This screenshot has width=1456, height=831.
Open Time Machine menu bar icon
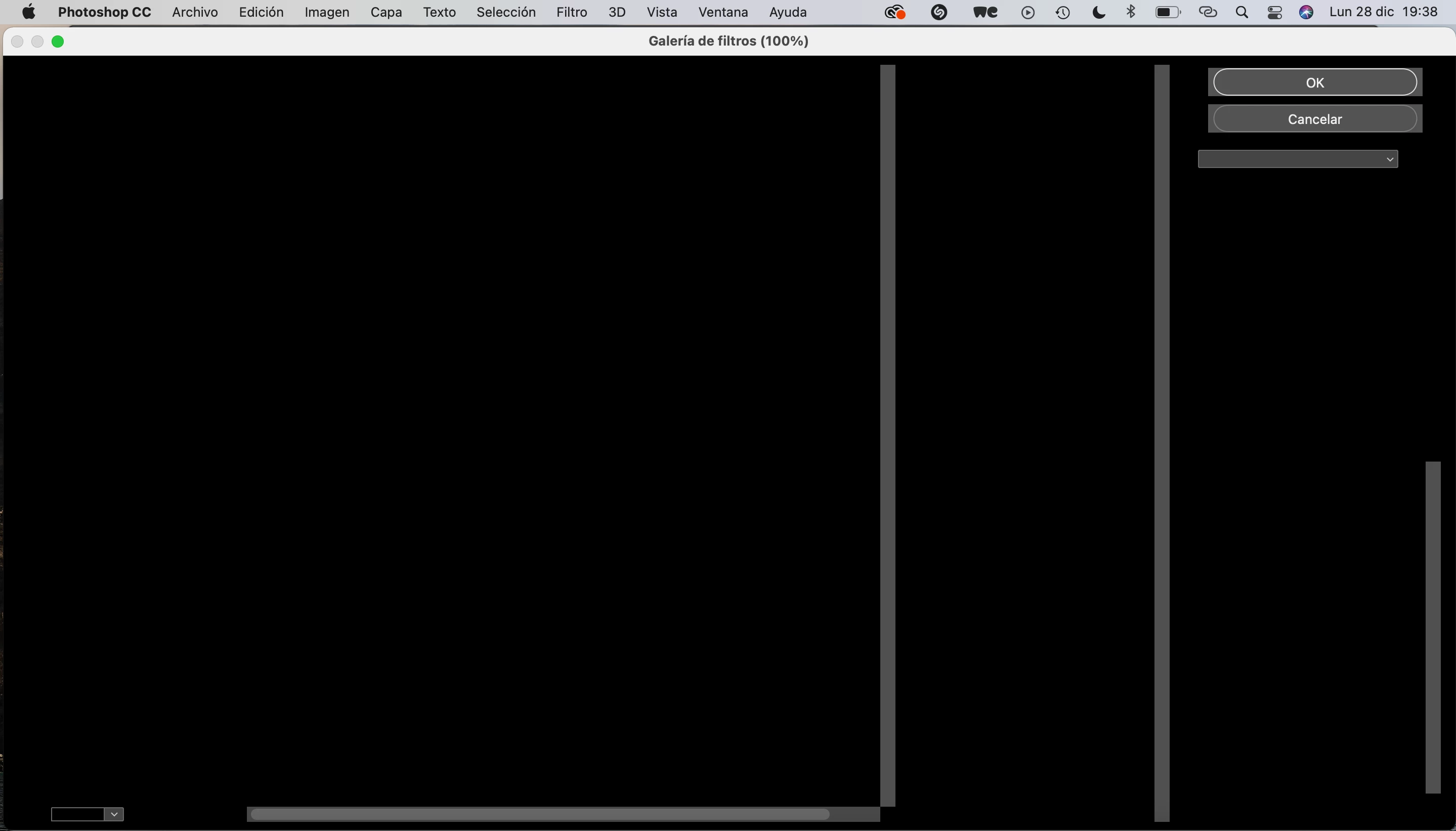coord(1062,12)
